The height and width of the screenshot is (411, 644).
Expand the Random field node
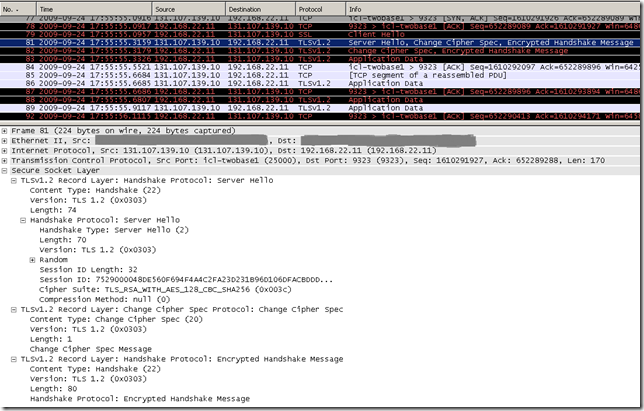pos(32,260)
